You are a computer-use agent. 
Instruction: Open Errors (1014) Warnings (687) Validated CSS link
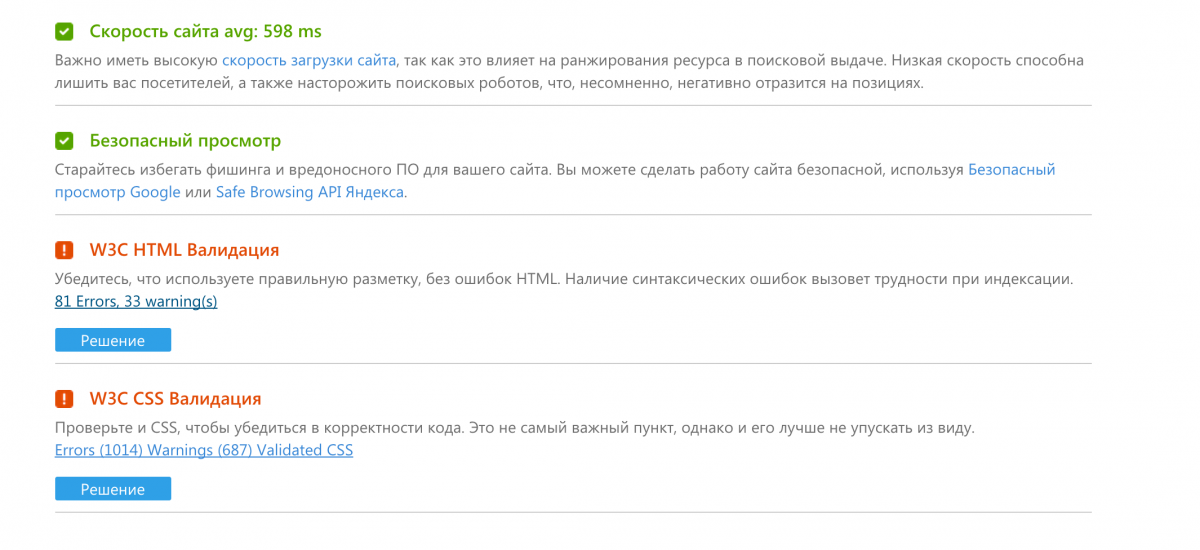(x=204, y=450)
